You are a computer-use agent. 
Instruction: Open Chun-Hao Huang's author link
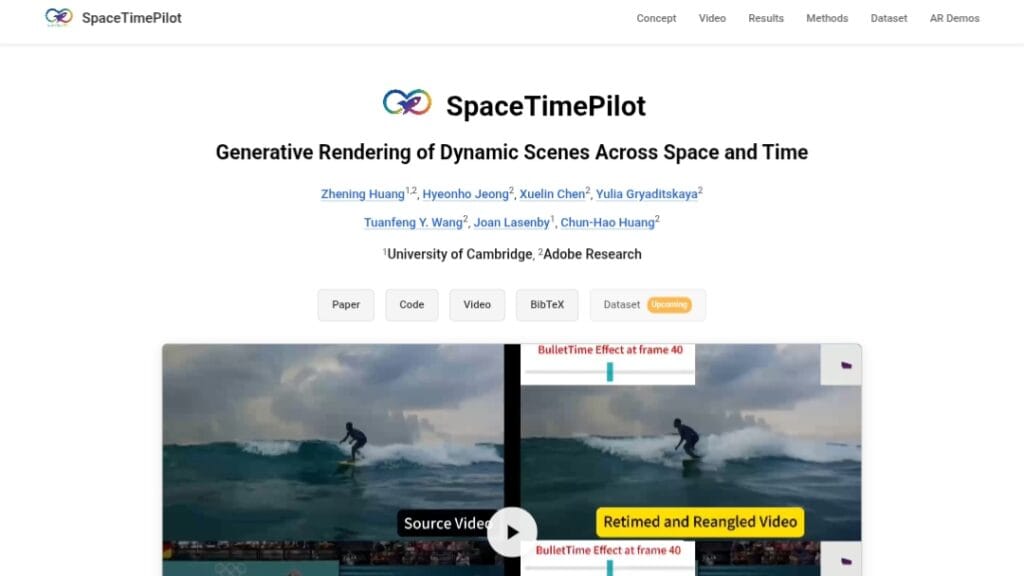click(x=606, y=222)
